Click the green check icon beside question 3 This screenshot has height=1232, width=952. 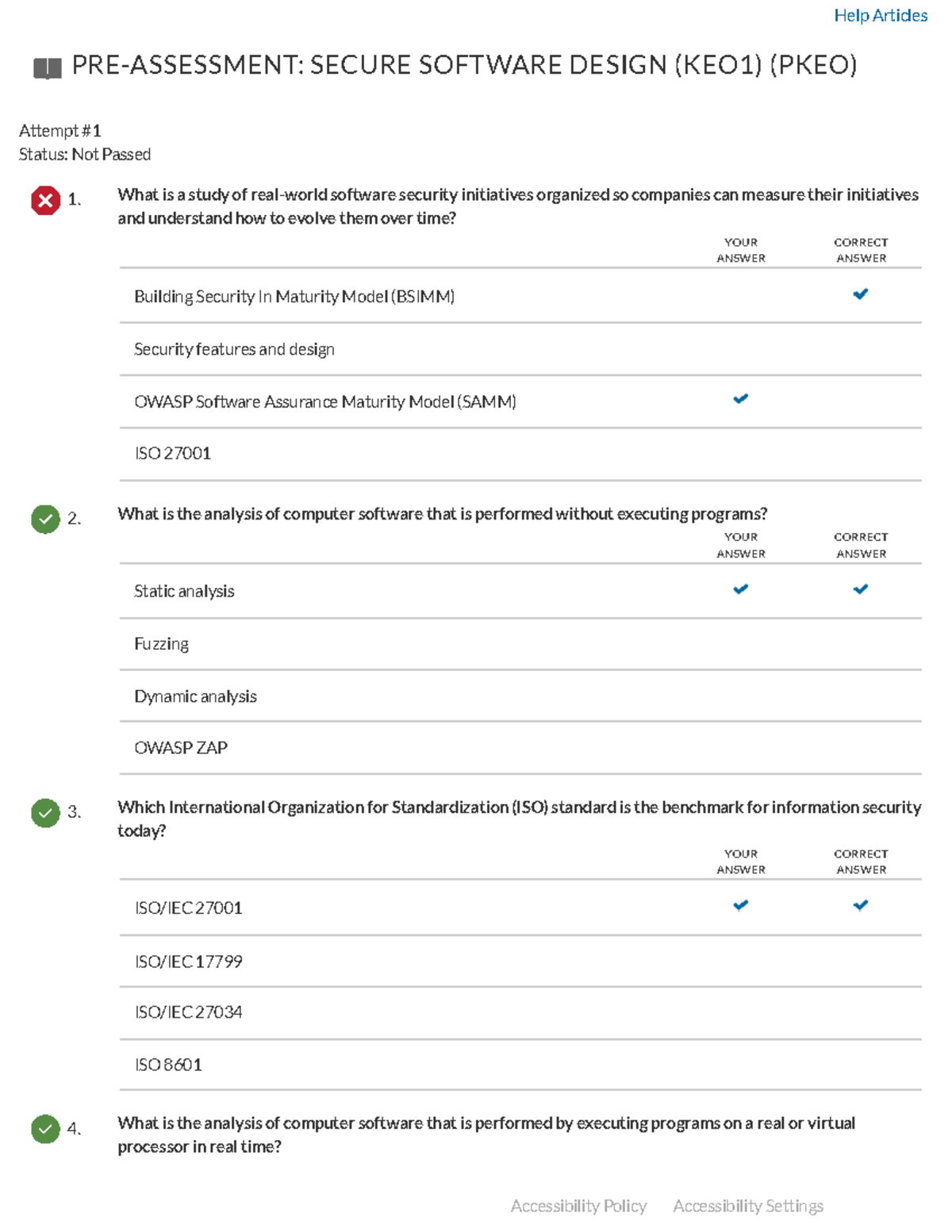click(x=45, y=814)
